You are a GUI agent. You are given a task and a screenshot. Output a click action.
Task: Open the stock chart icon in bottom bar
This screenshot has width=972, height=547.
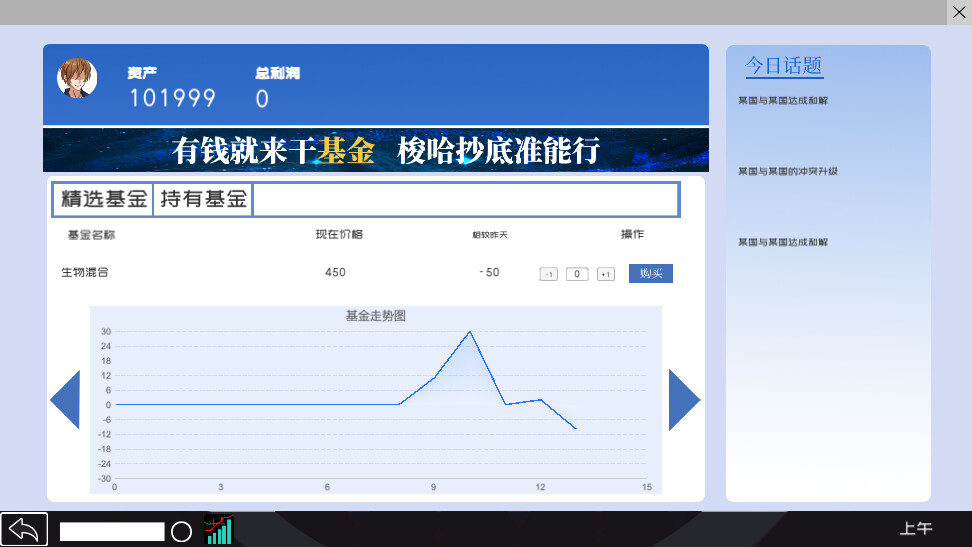218,530
